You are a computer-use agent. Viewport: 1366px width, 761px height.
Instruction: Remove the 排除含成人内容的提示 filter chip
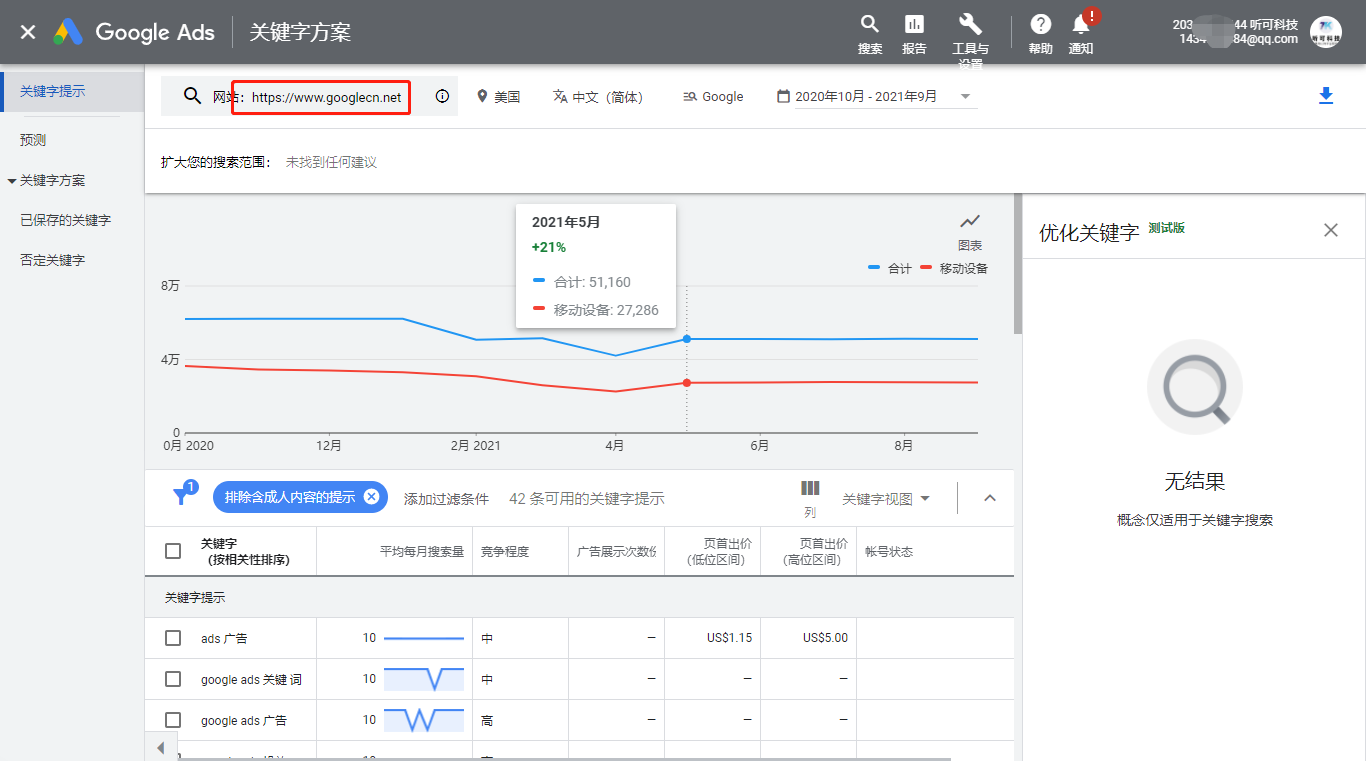click(371, 497)
